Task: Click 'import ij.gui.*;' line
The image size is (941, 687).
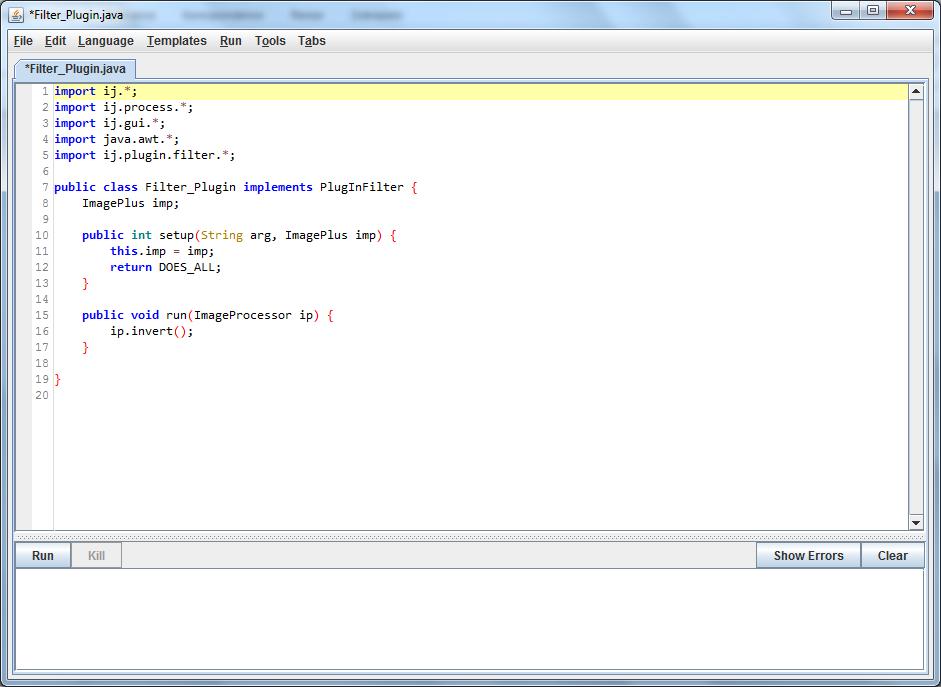Action: click(110, 123)
